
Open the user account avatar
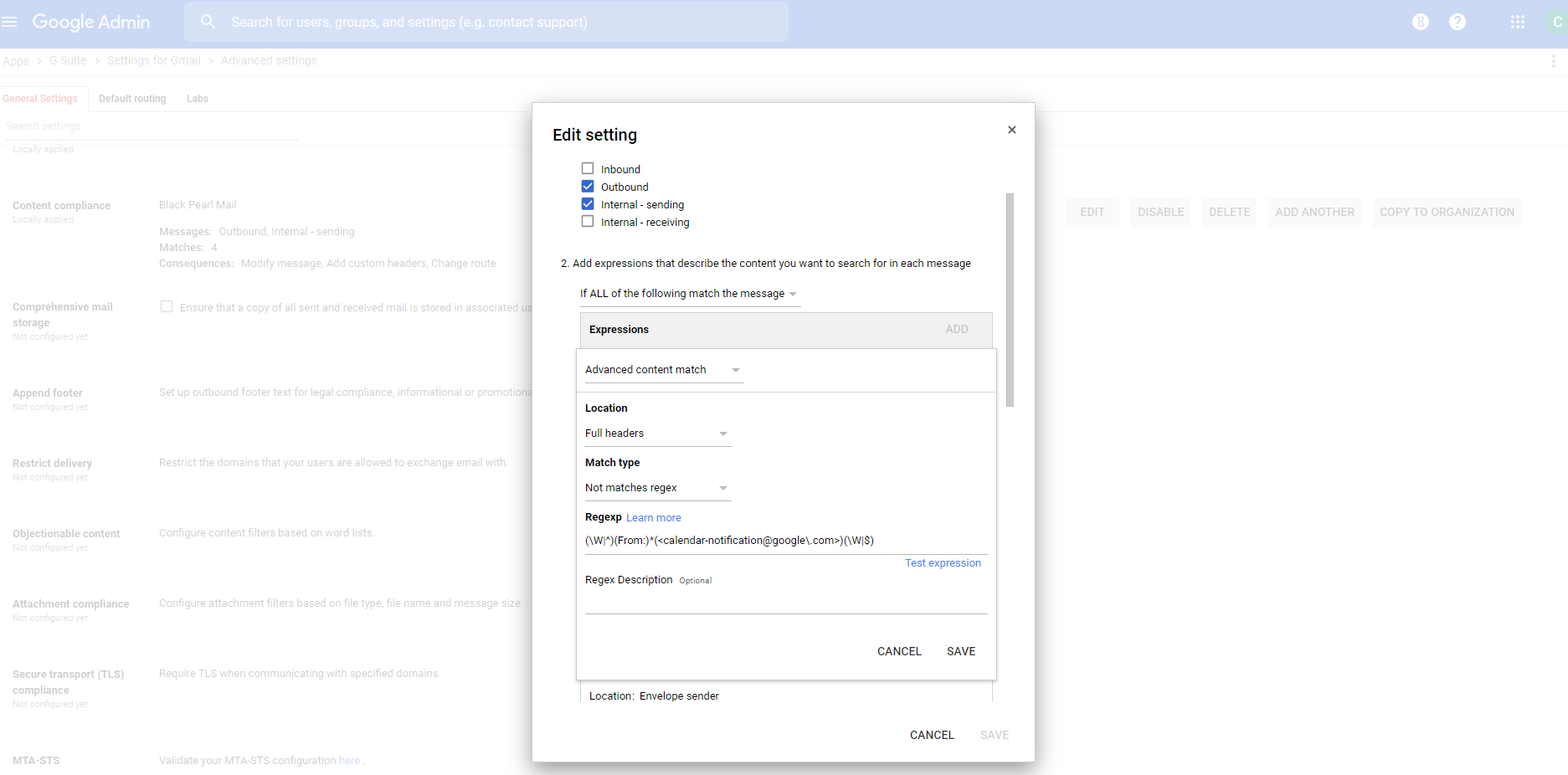point(1557,22)
